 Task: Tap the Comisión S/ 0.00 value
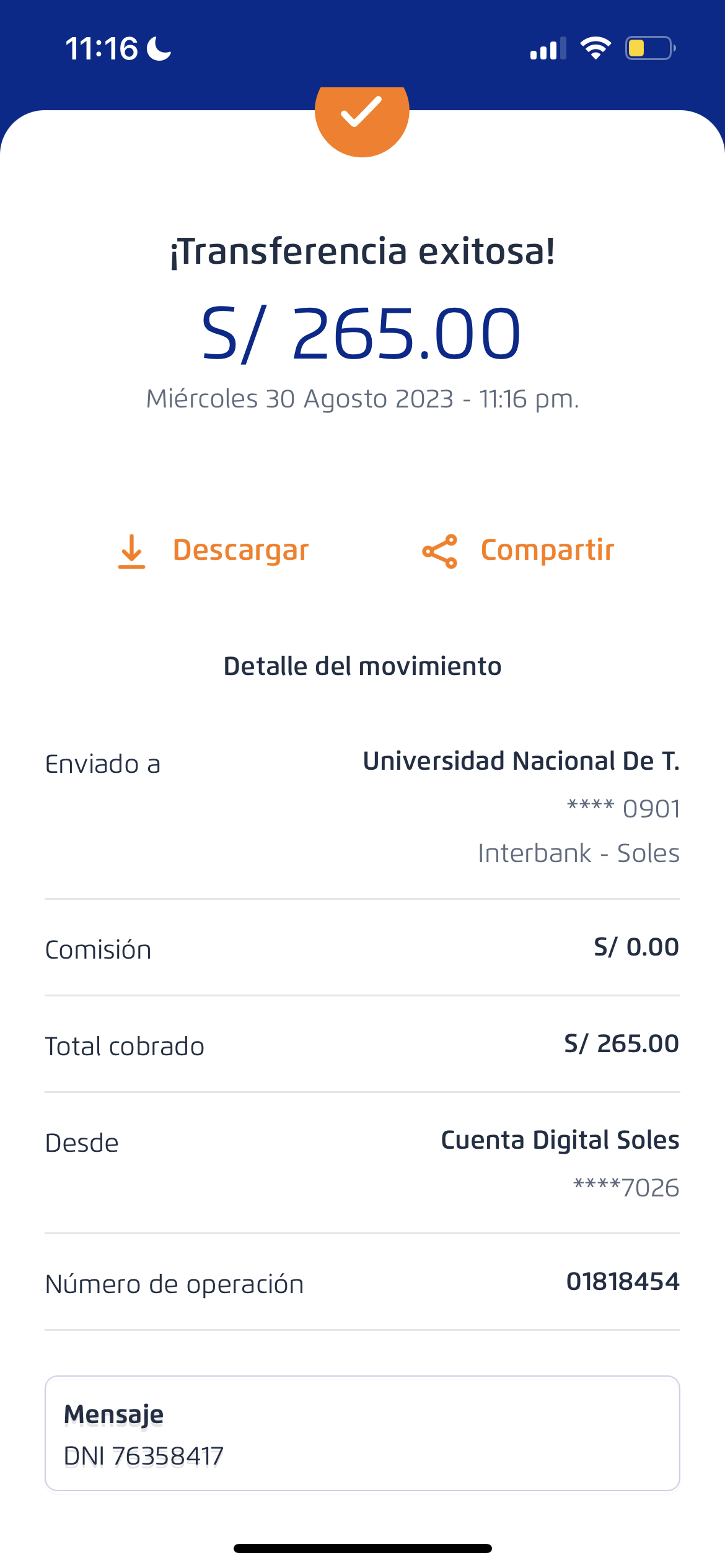click(x=636, y=947)
